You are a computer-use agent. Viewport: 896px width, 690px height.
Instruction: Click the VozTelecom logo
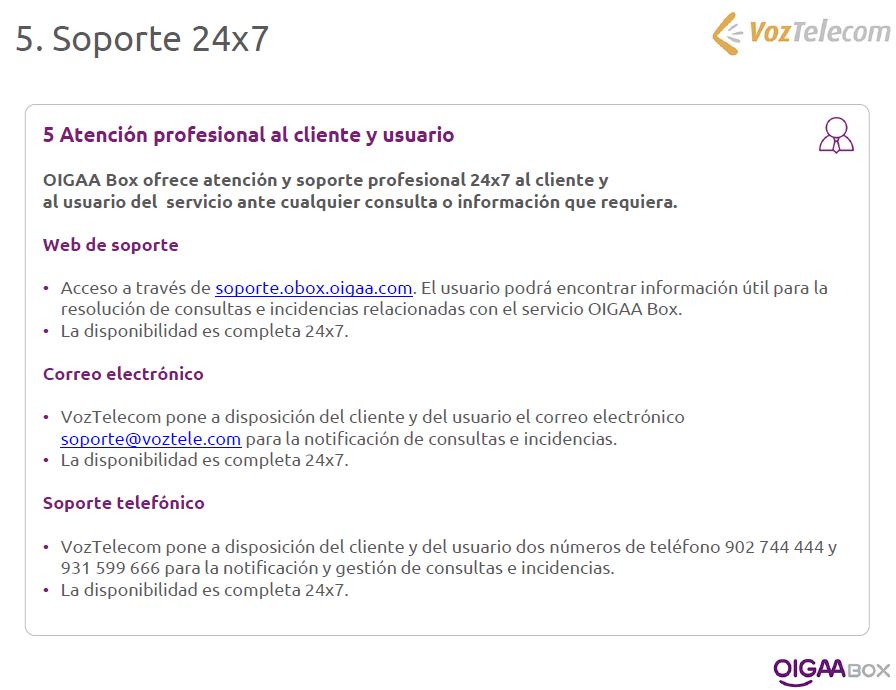pyautogui.click(x=801, y=33)
